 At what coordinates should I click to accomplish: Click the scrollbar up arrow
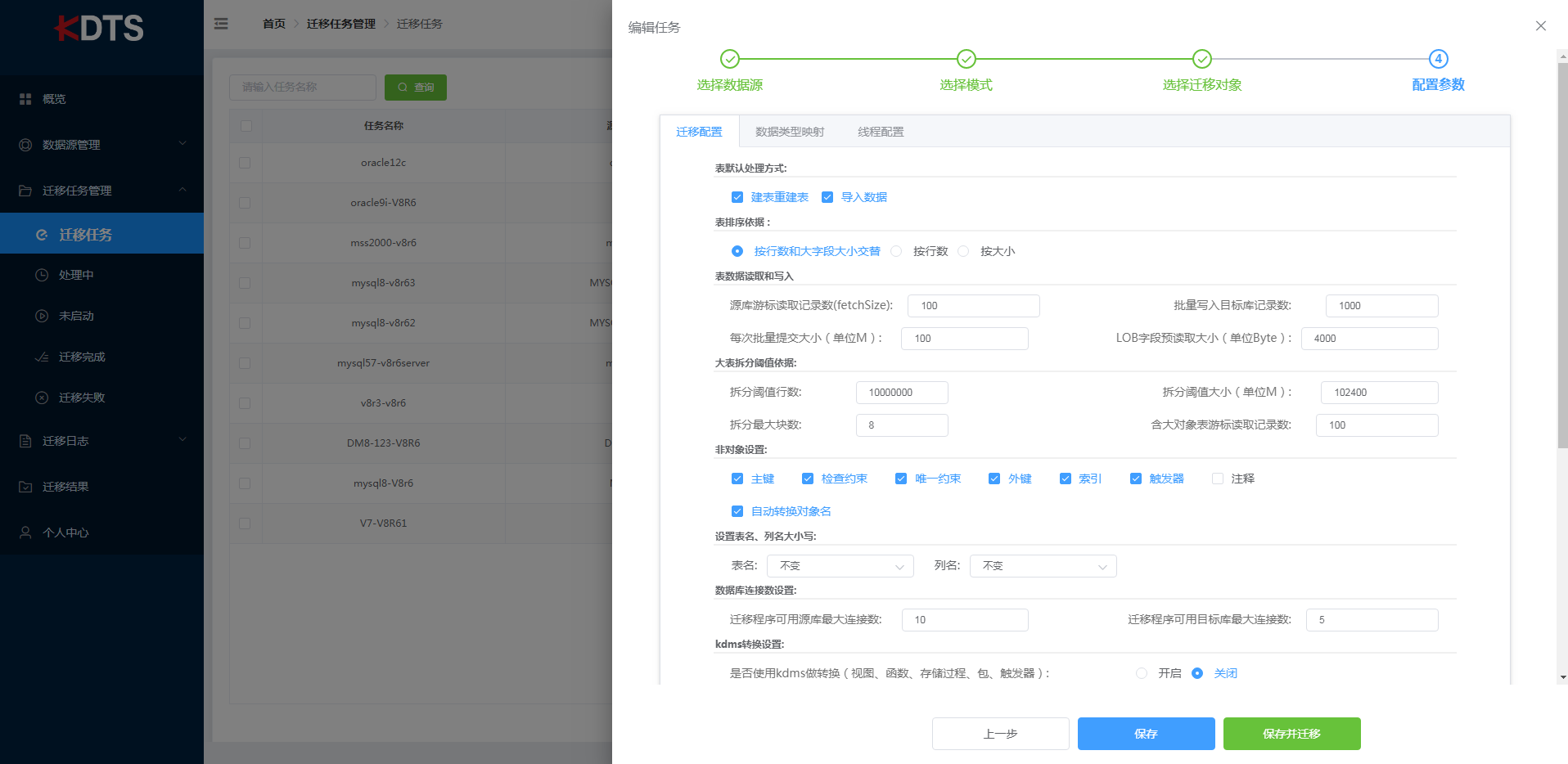pyautogui.click(x=1563, y=56)
